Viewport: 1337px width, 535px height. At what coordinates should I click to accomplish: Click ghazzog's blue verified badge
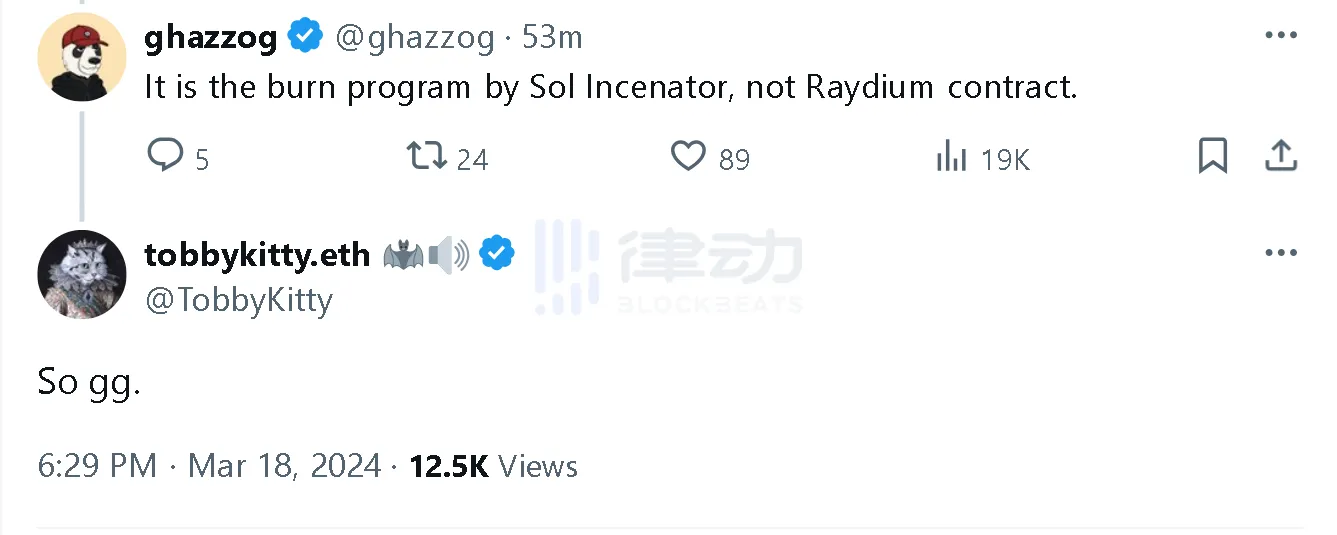(x=305, y=38)
